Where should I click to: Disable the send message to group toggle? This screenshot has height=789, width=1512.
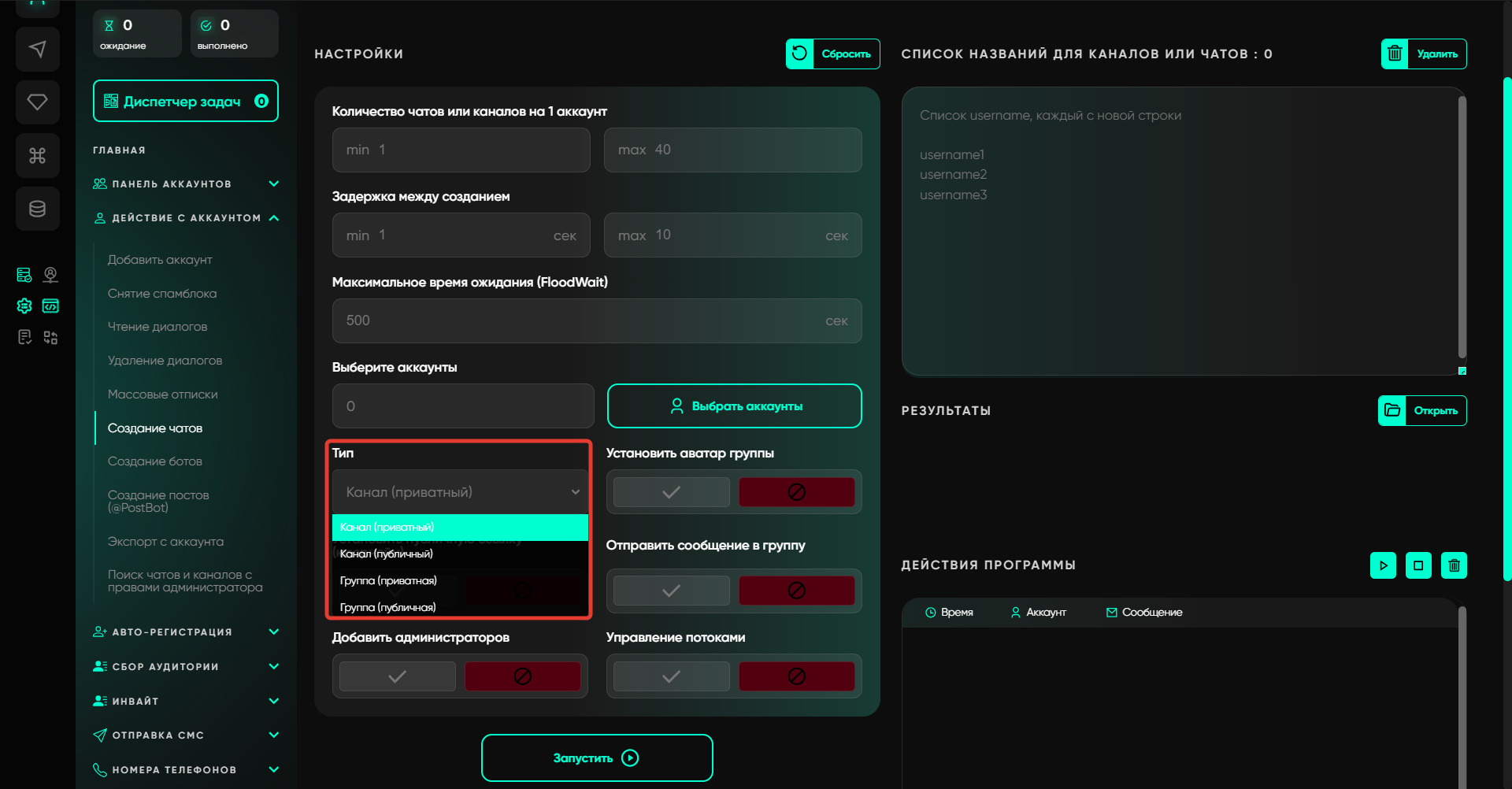(796, 591)
